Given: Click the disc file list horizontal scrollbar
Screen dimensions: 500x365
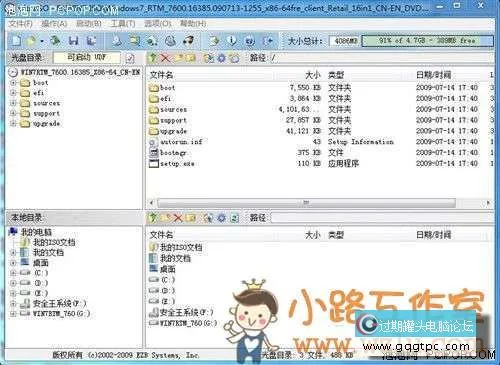Looking at the screenshot, I should point(306,202).
